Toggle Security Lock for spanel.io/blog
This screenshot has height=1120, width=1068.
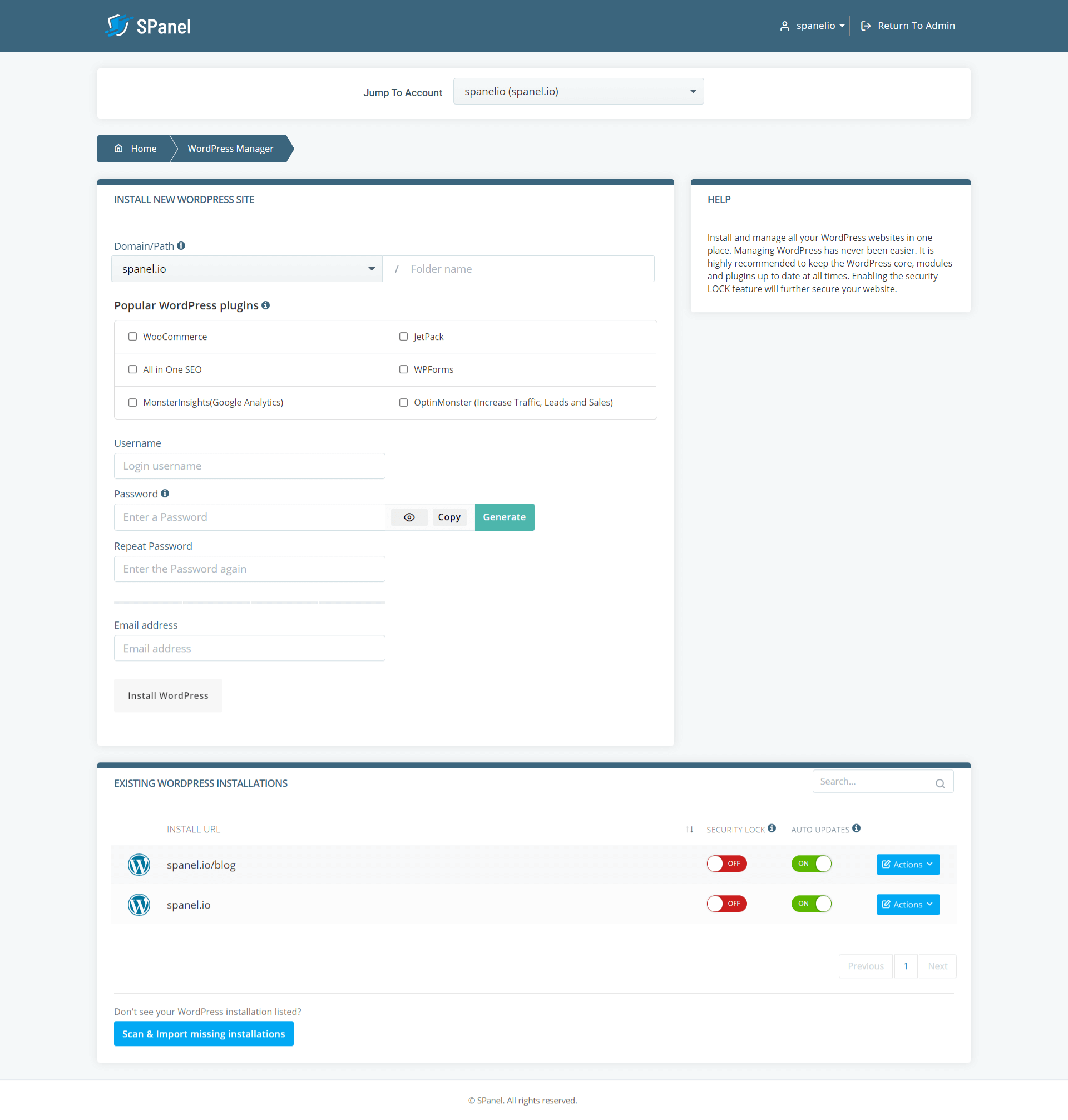click(x=727, y=864)
